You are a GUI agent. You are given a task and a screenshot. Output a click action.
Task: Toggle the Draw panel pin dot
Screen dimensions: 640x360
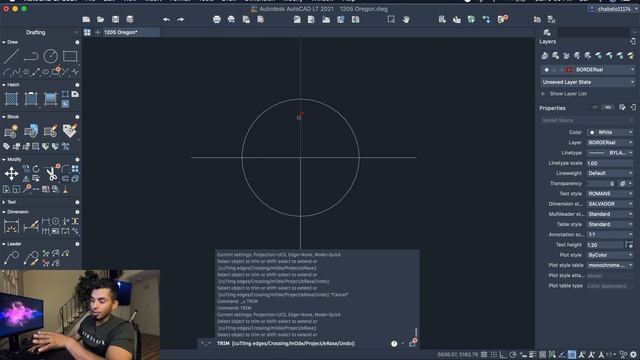(x=77, y=42)
